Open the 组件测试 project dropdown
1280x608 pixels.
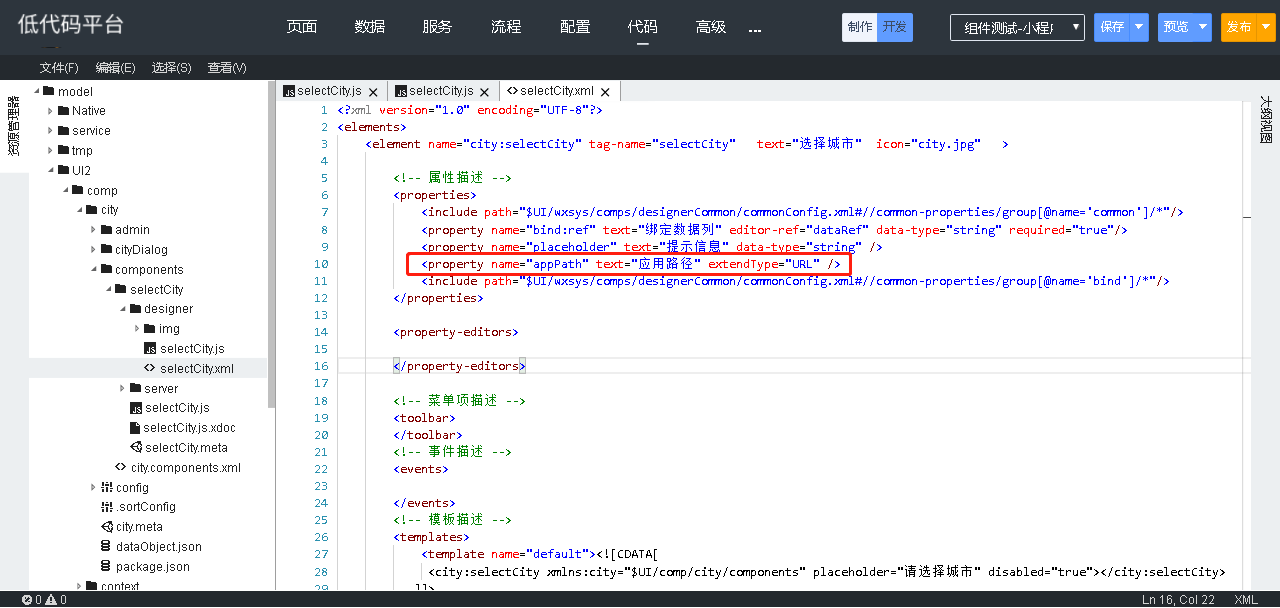pyautogui.click(x=1017, y=28)
